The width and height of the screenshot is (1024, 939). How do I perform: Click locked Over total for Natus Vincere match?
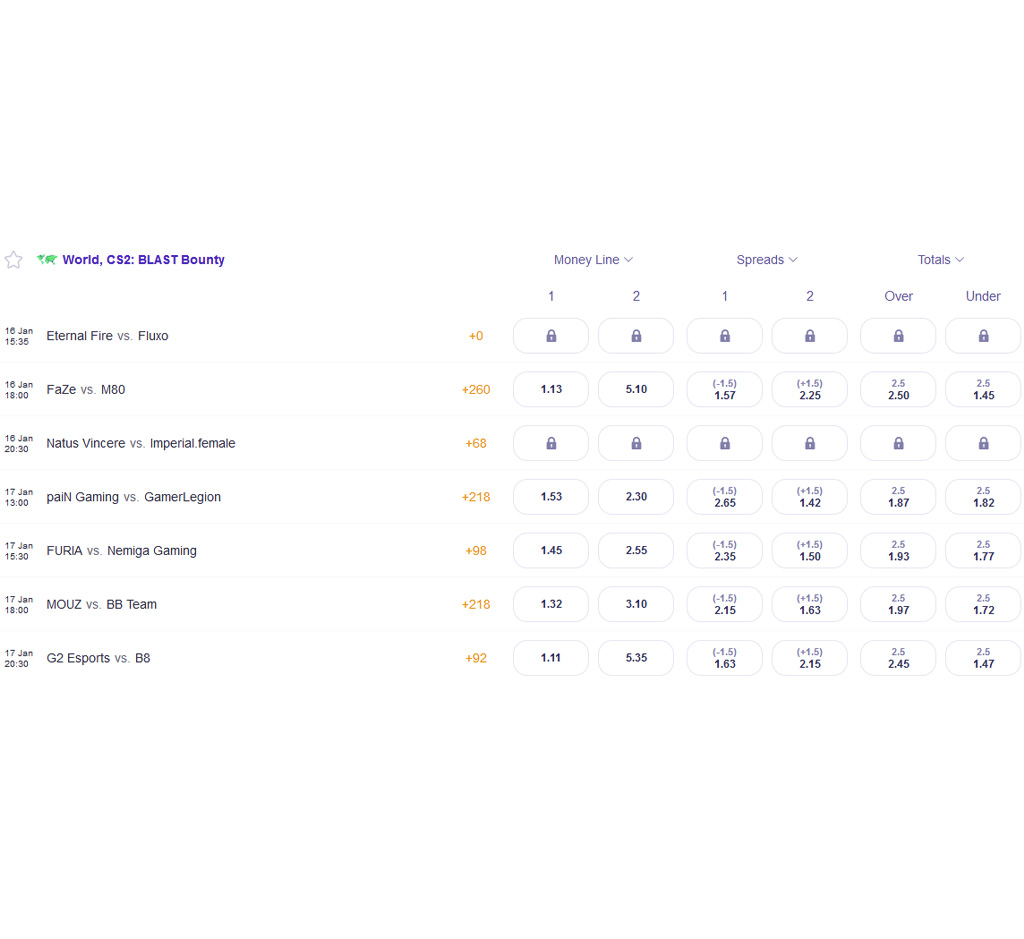pos(898,443)
